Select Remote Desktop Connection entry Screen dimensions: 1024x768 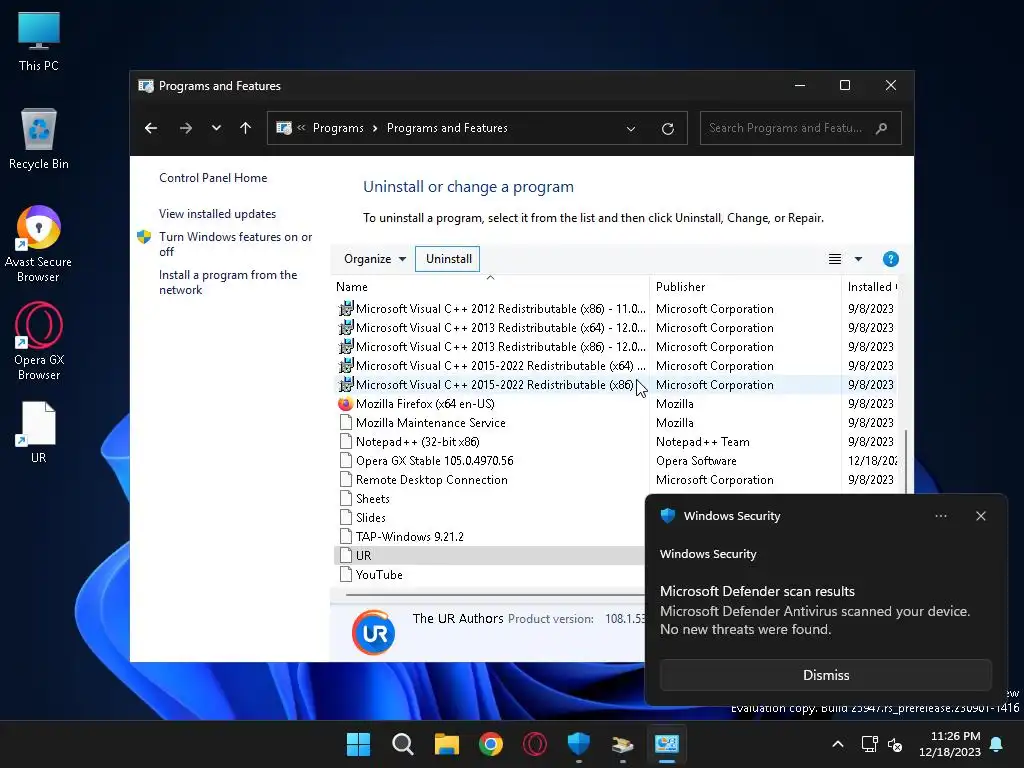pos(617,479)
